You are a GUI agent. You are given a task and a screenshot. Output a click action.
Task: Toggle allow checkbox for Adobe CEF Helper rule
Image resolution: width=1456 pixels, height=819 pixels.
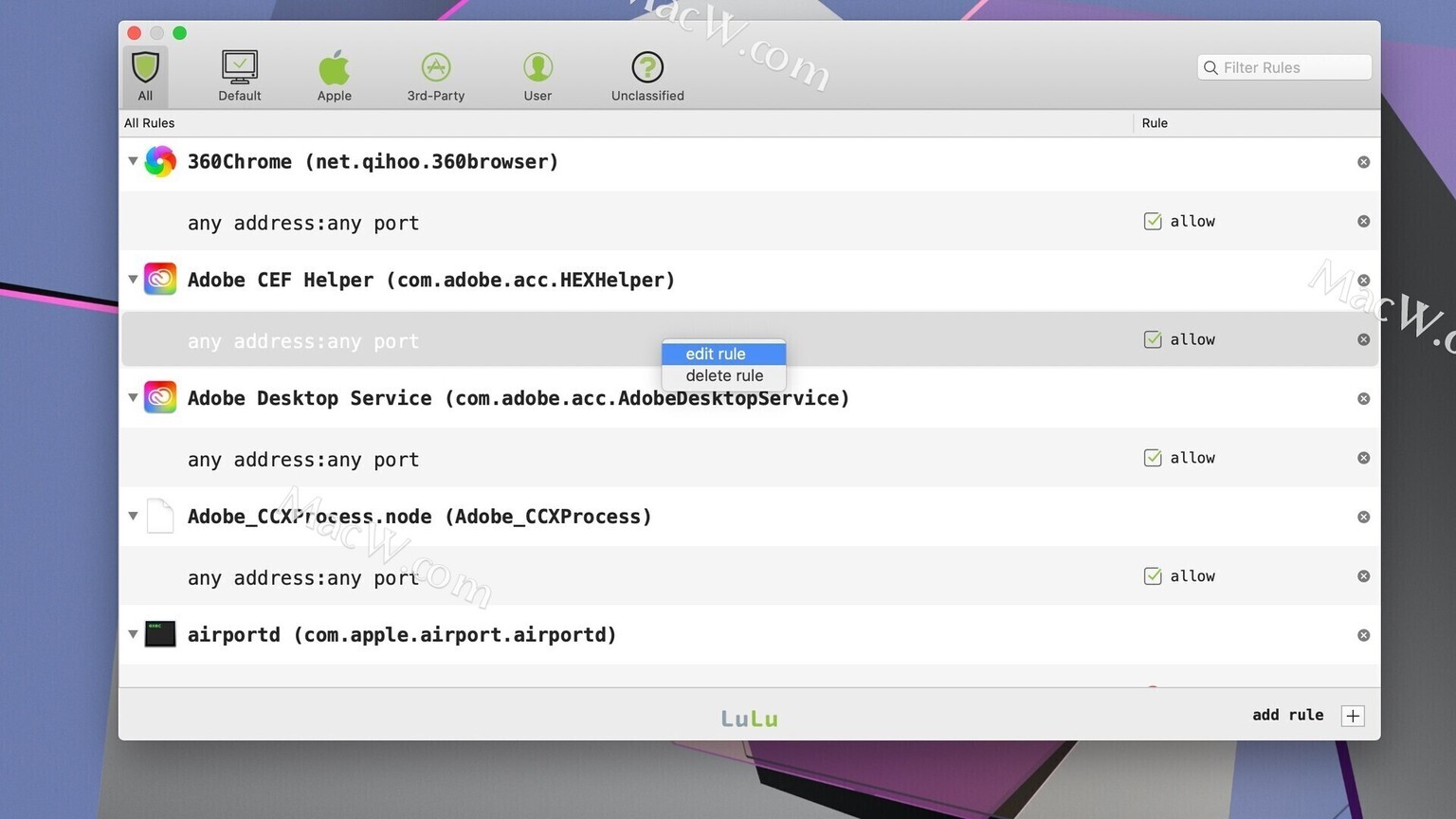(1153, 339)
